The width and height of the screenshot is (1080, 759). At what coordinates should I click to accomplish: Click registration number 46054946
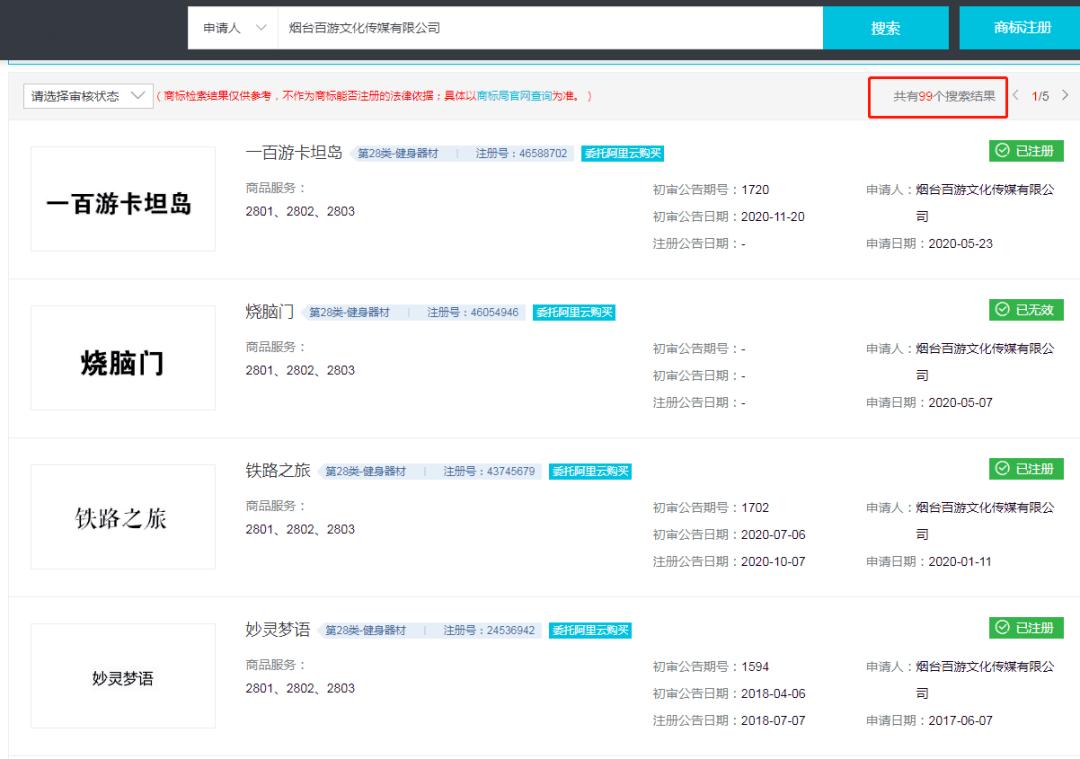coord(493,312)
